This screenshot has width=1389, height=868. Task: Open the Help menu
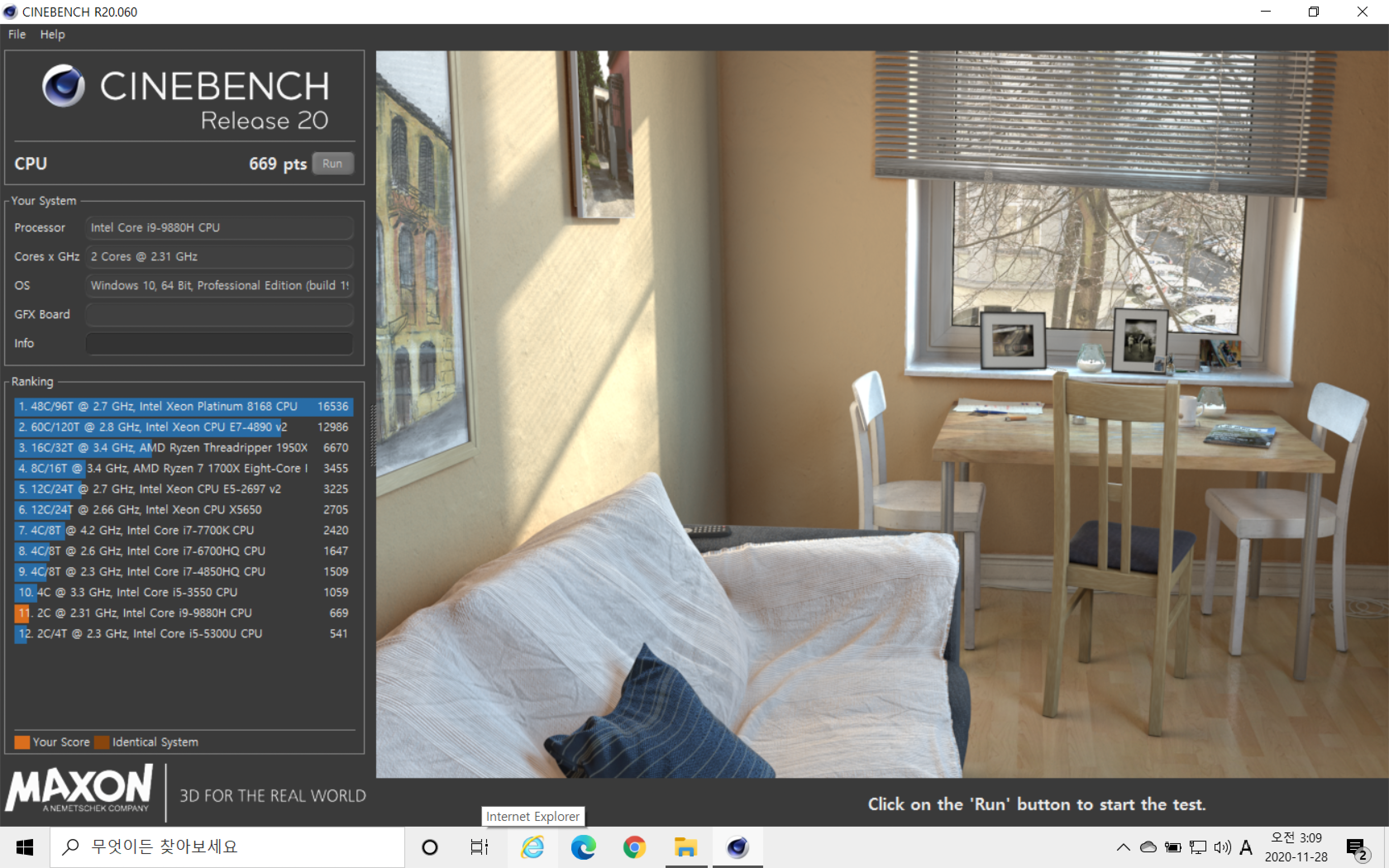pos(52,34)
